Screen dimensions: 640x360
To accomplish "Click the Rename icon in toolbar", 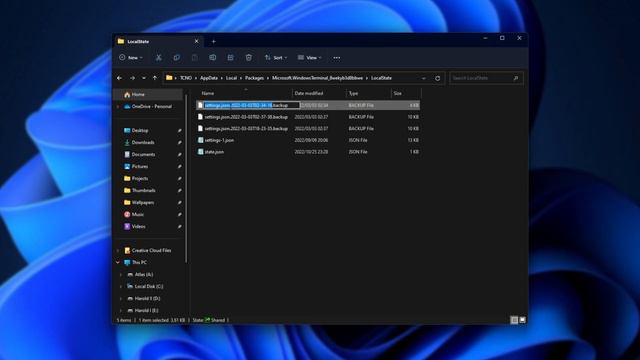I will point(213,58).
